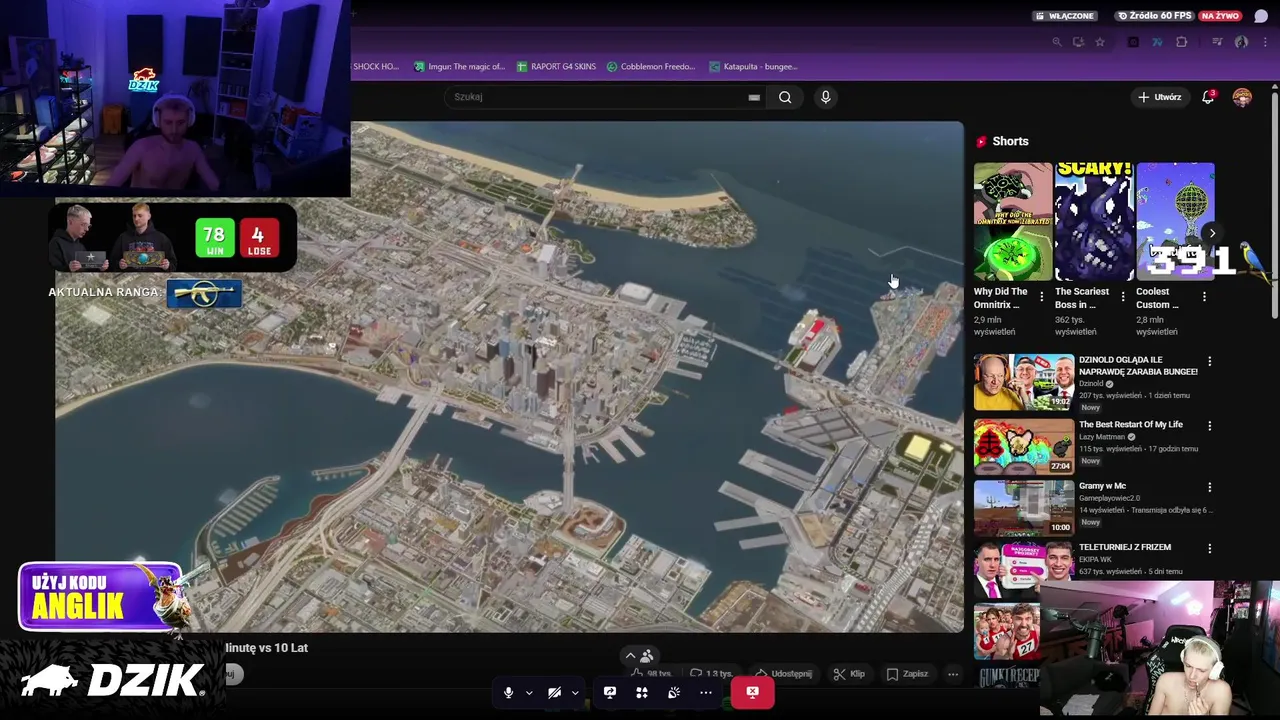Open the YouTube account avatar menu
The height and width of the screenshot is (720, 1280).
(1242, 97)
